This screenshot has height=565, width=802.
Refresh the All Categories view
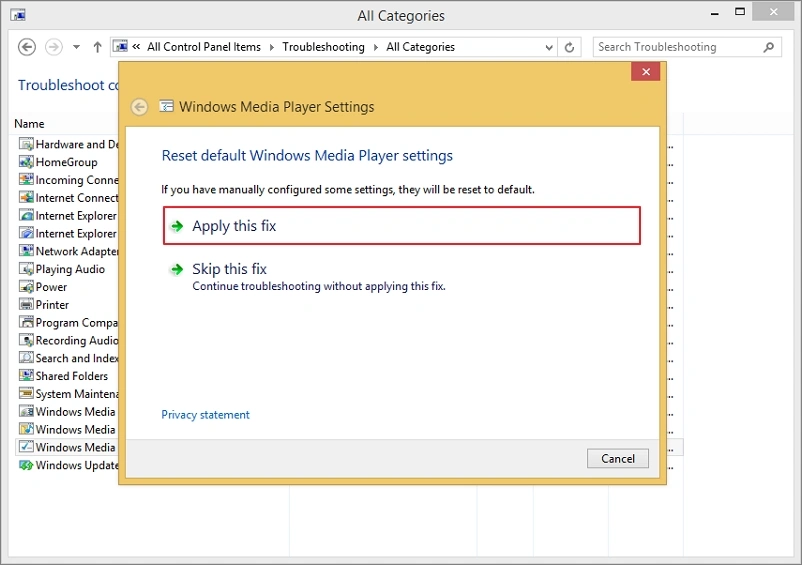[569, 48]
